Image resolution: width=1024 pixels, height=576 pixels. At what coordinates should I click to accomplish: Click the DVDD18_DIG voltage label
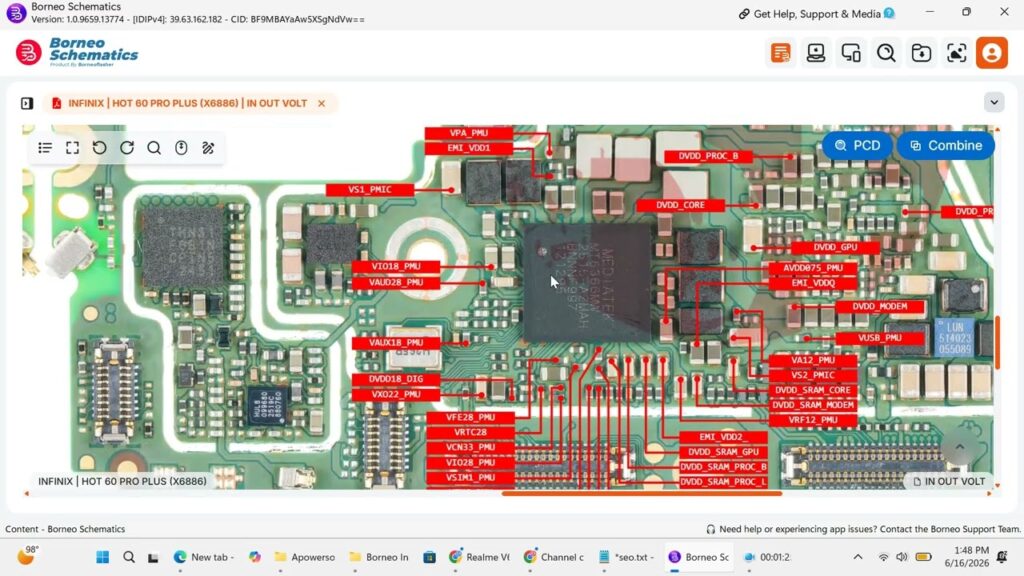coord(396,379)
